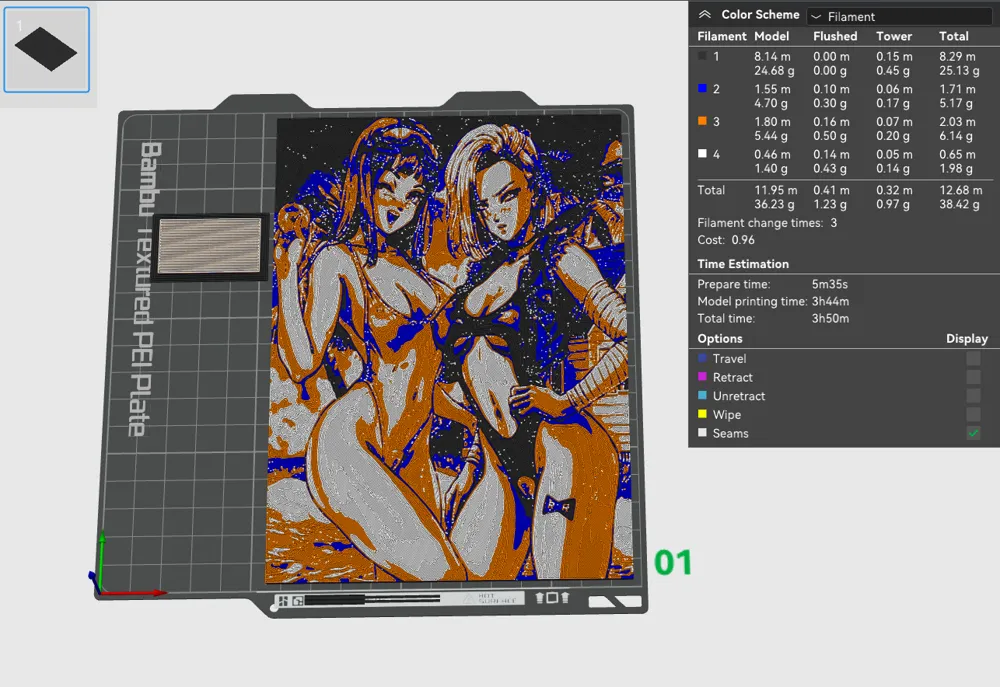Click filament 4 white swatch icon
The height and width of the screenshot is (687, 1000).
pos(701,153)
